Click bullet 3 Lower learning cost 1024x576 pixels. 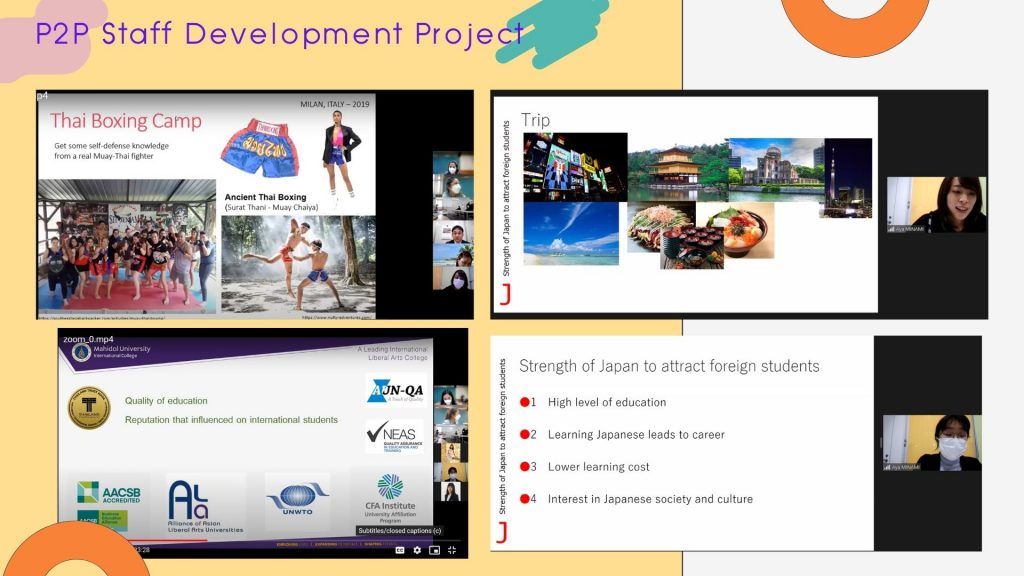click(x=598, y=467)
